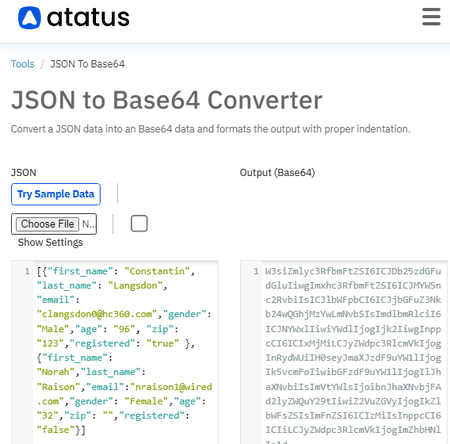Image resolution: width=450 pixels, height=444 pixels.
Task: Click the "Constantin" value in JSON editor
Action: [157, 271]
